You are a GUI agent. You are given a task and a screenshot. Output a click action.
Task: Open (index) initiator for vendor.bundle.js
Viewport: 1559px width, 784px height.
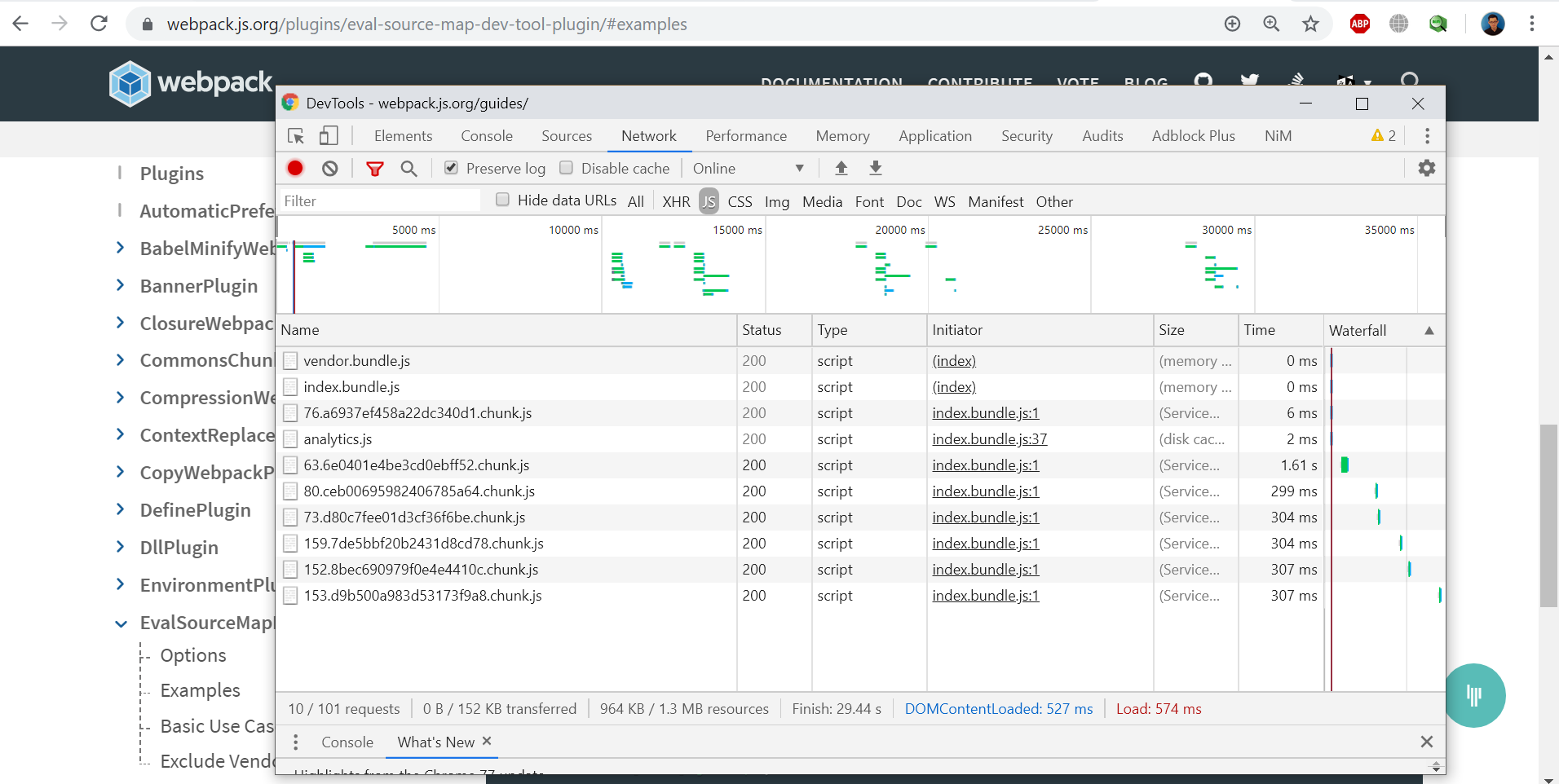[x=954, y=361]
